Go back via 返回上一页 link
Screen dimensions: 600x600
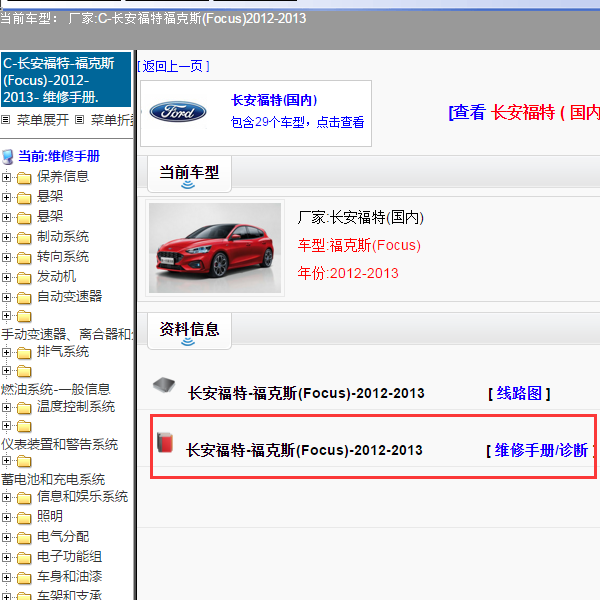(173, 66)
